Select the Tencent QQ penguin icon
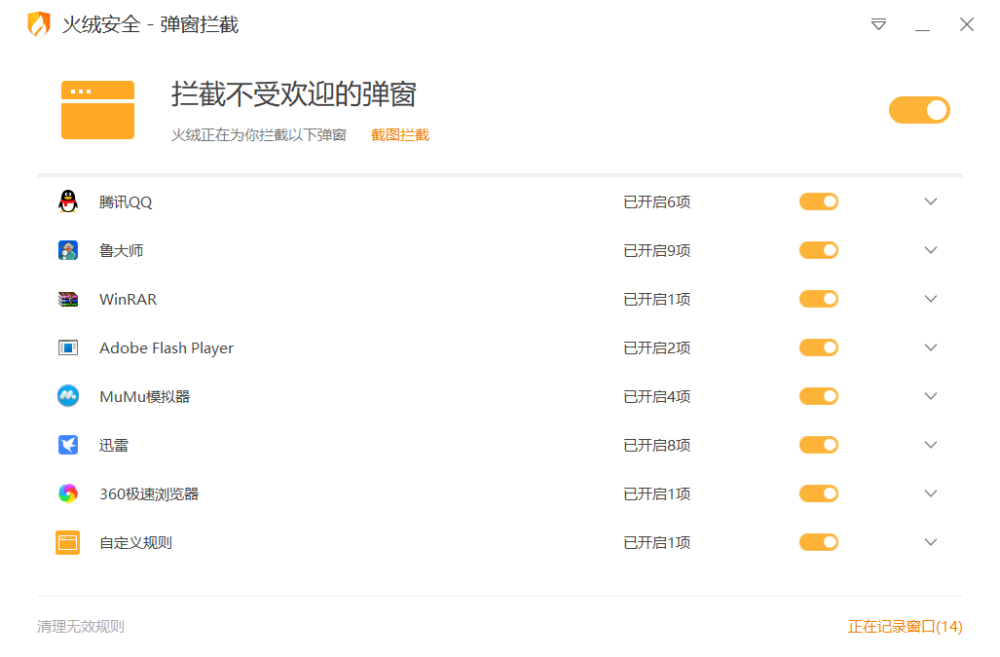 tap(68, 202)
